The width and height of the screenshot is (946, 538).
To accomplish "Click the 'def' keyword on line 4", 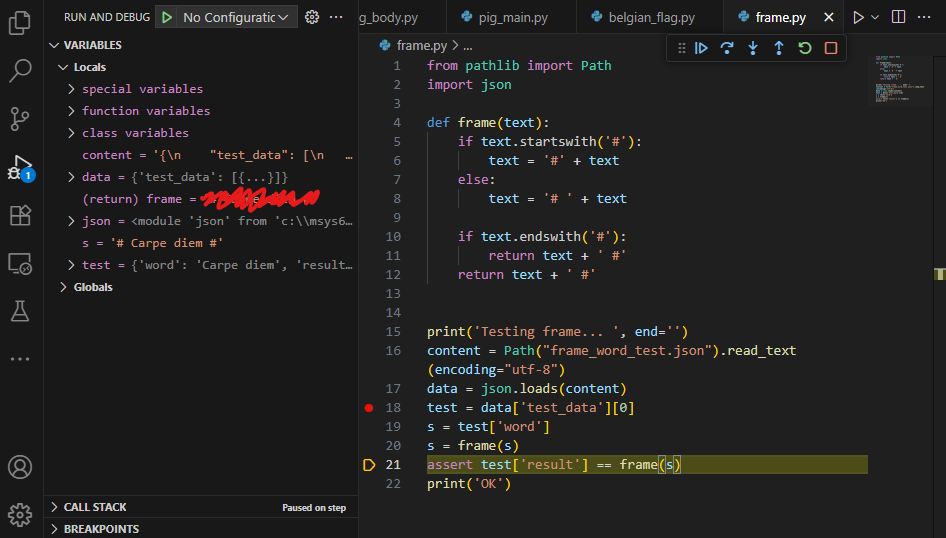I will (x=439, y=122).
